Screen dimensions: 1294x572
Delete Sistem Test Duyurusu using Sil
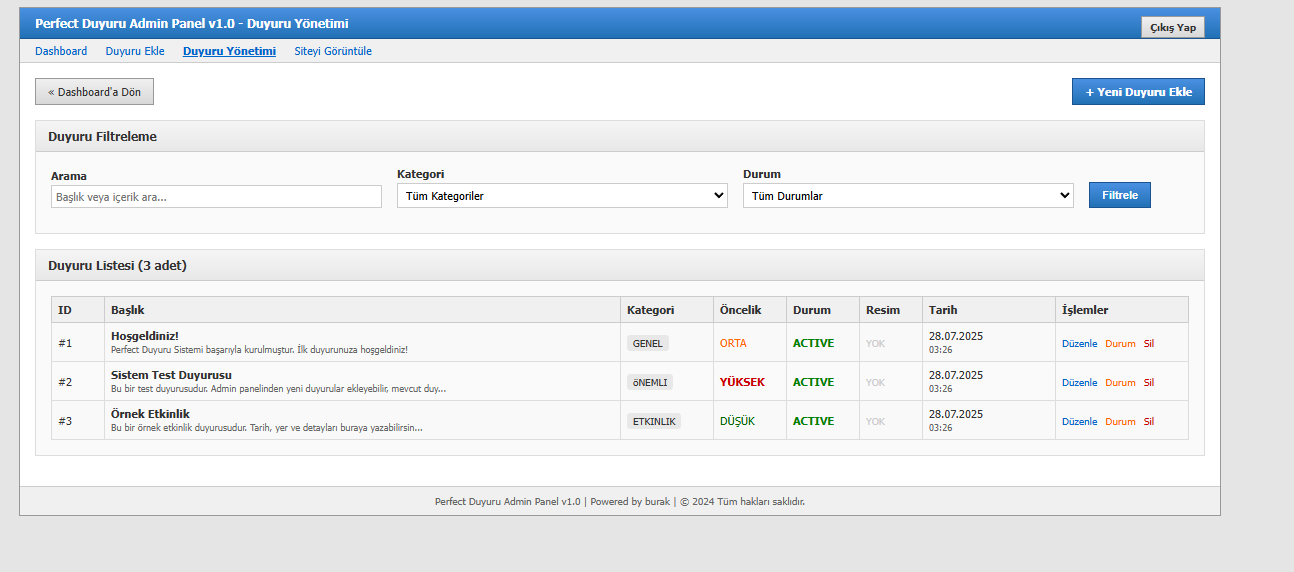[1149, 382]
